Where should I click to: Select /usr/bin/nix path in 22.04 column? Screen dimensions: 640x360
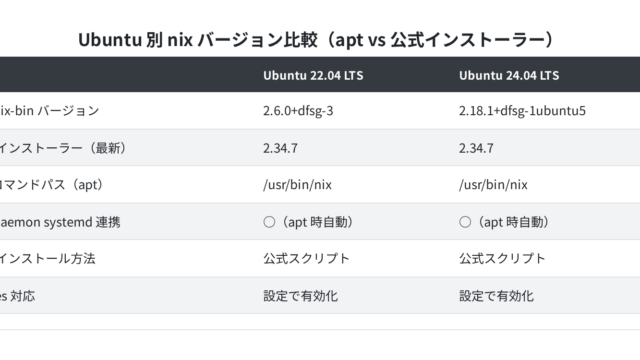(297, 185)
